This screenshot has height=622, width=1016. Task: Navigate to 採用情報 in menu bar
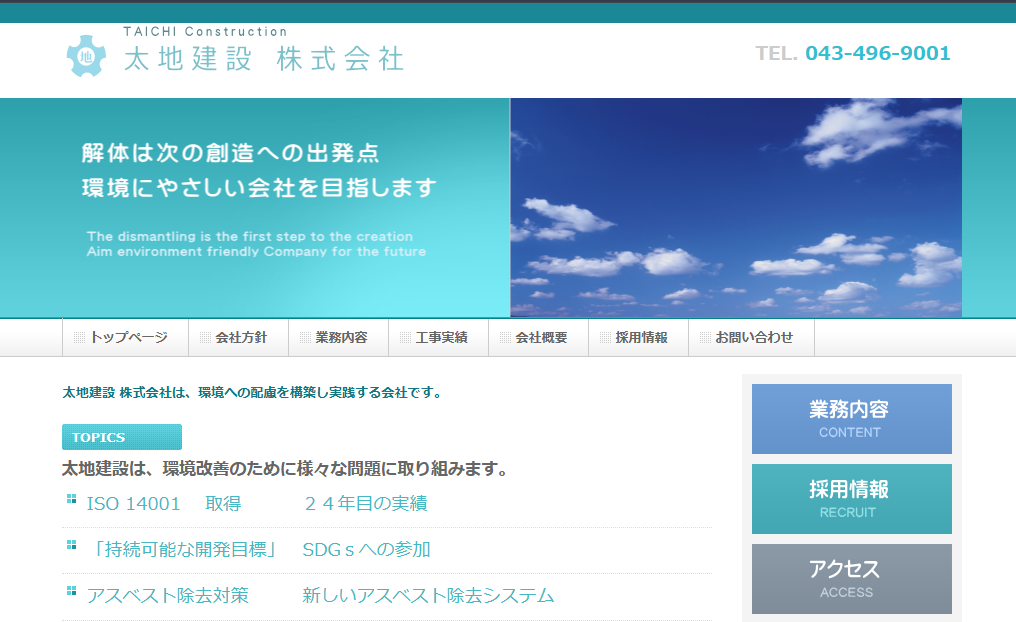638,338
